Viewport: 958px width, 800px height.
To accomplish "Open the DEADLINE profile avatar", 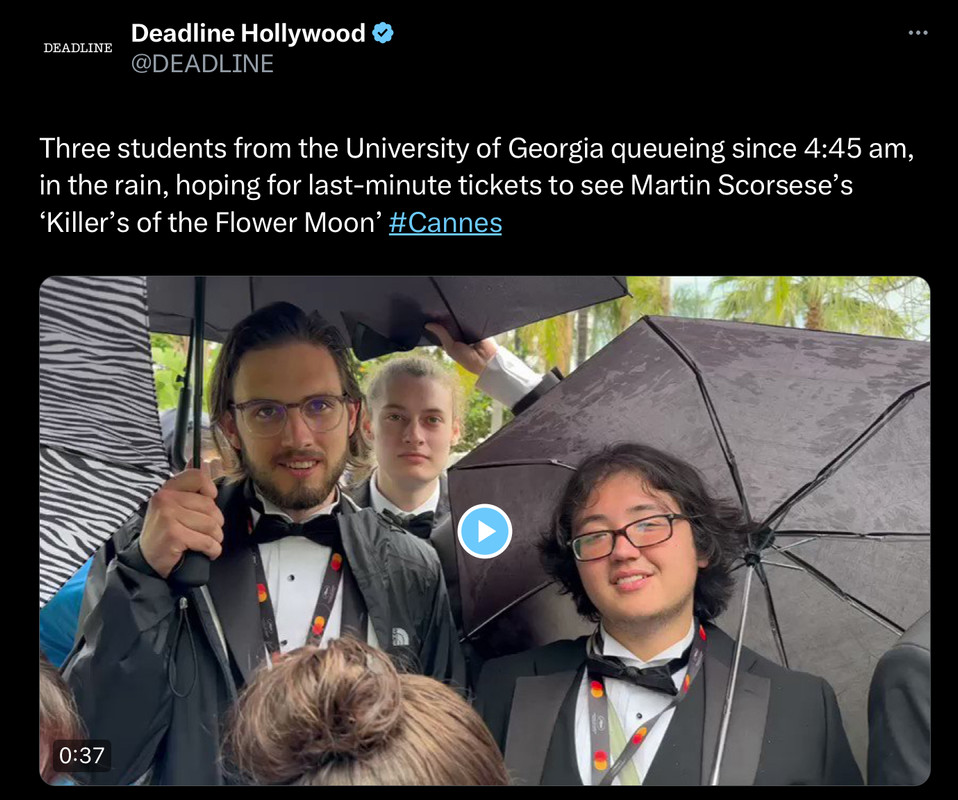I will [x=78, y=48].
